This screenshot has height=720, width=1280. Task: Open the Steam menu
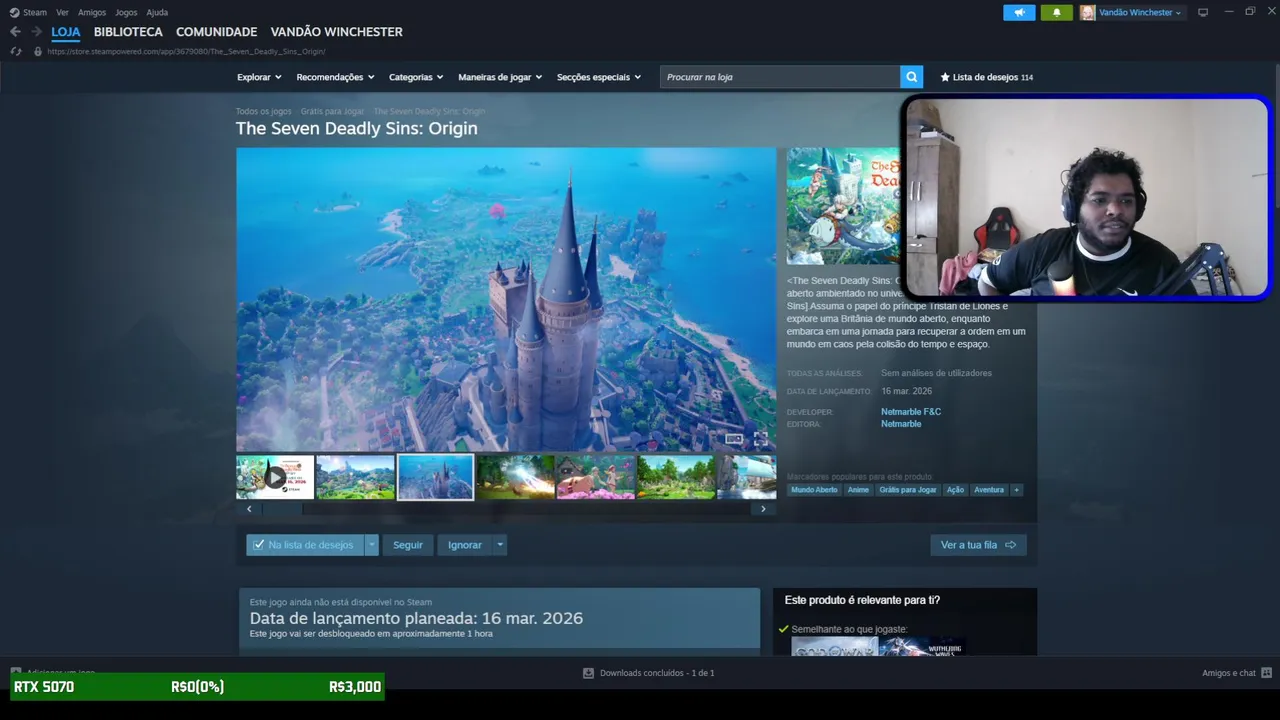pyautogui.click(x=35, y=12)
